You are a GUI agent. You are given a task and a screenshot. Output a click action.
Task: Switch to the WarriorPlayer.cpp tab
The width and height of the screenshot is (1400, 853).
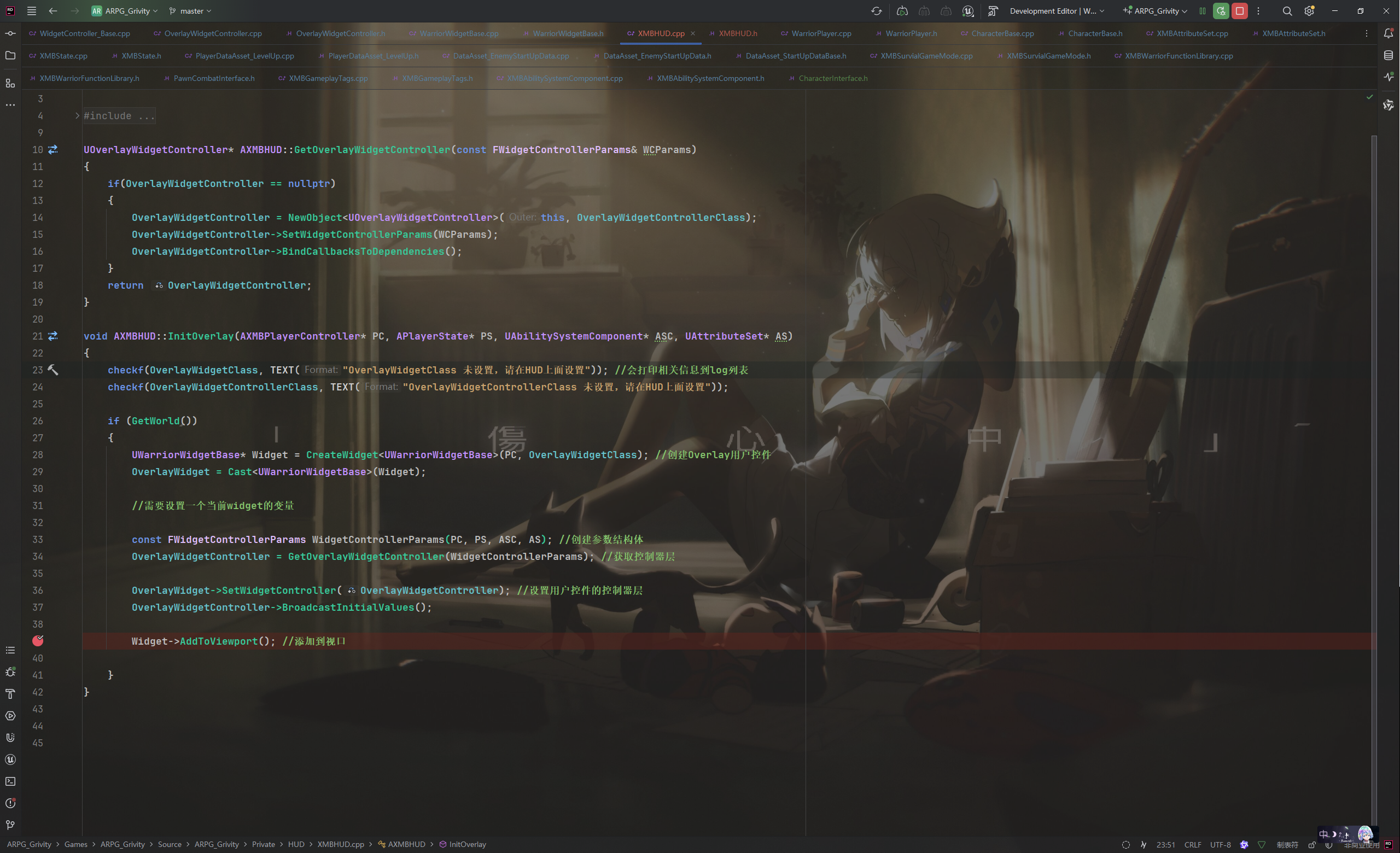(816, 33)
